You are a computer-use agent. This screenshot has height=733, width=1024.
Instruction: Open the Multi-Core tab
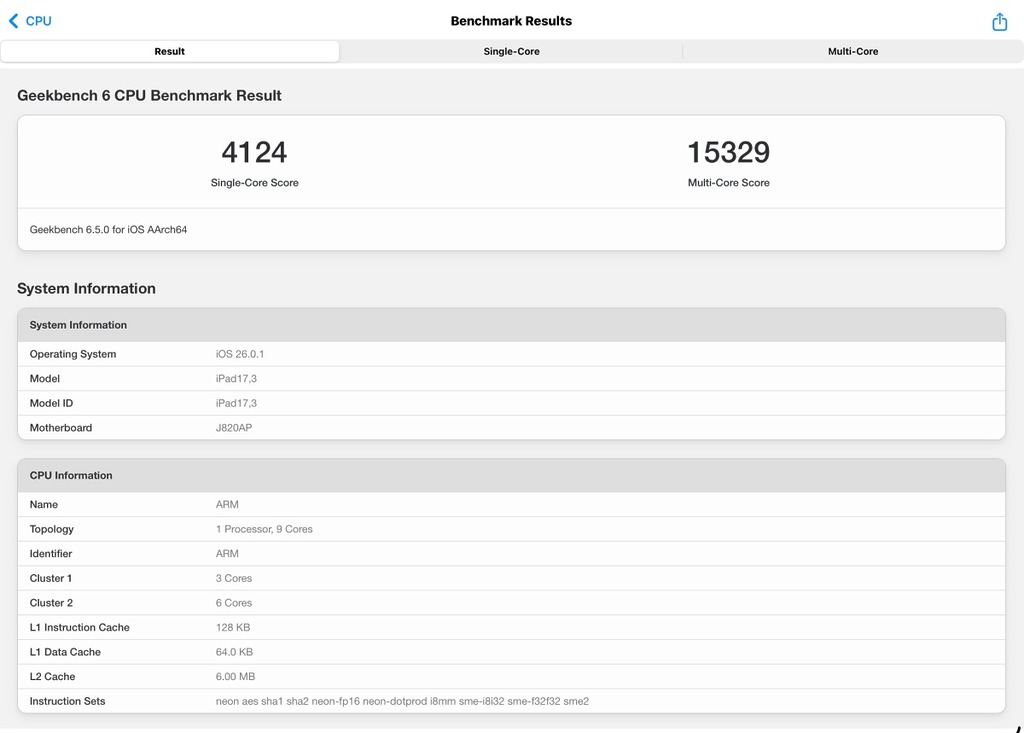[852, 51]
